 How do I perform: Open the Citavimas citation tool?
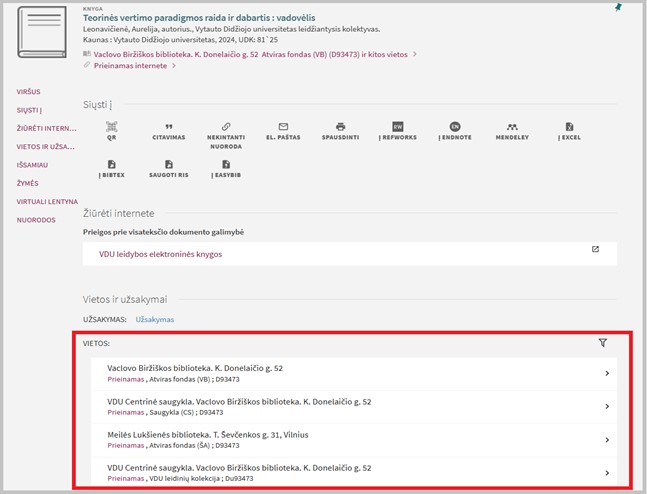(x=168, y=128)
